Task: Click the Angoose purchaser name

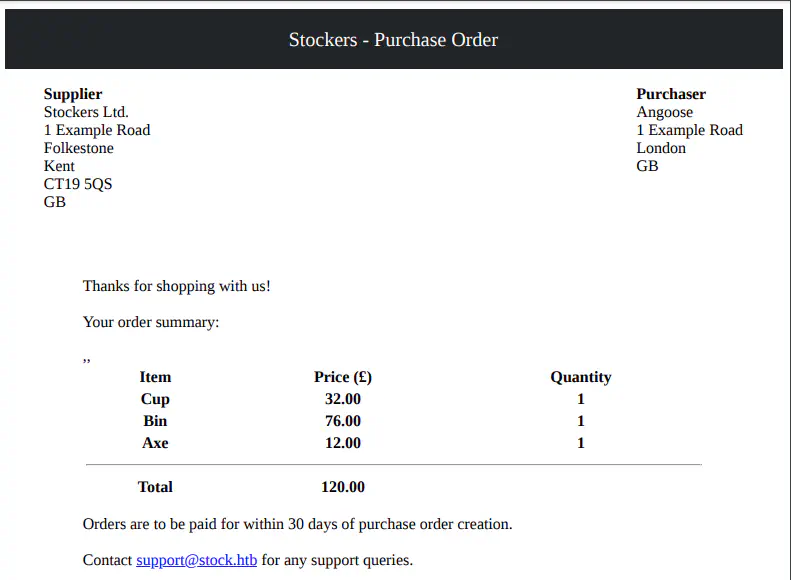Action: click(664, 112)
